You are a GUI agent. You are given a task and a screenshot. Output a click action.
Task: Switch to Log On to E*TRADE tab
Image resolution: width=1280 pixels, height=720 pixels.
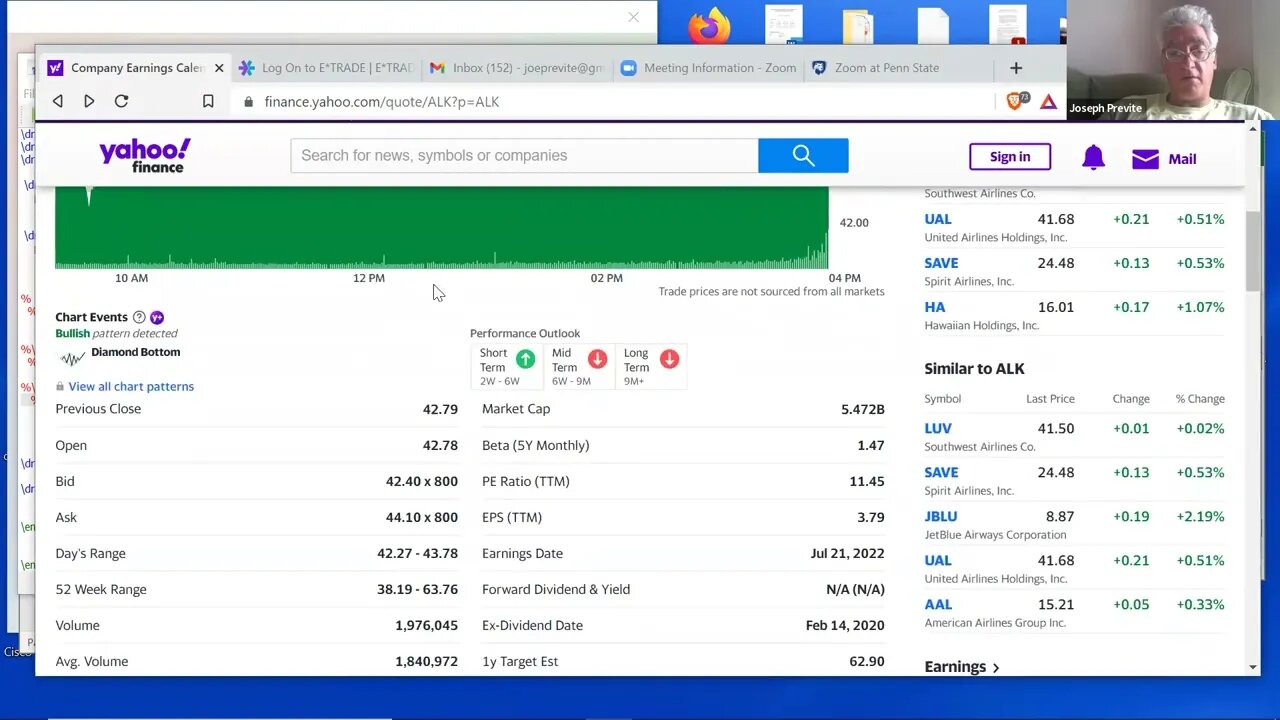[x=326, y=68]
